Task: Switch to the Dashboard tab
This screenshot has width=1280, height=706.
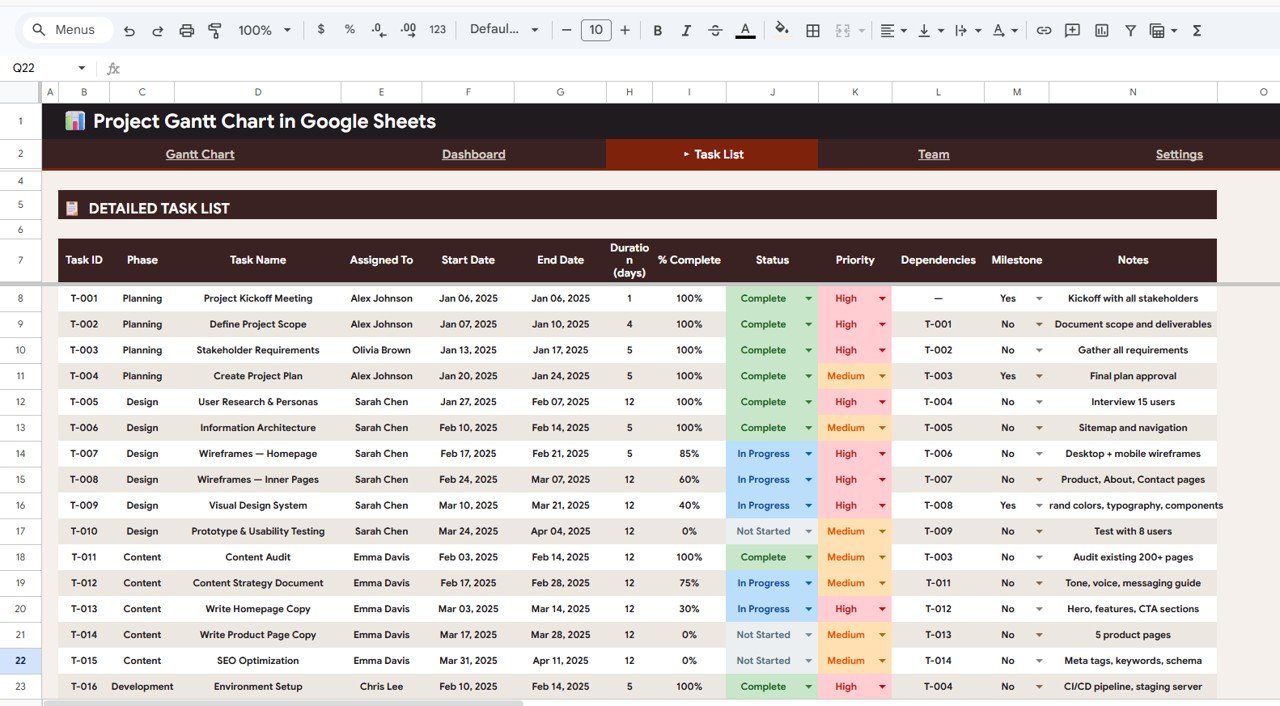Action: click(x=473, y=154)
